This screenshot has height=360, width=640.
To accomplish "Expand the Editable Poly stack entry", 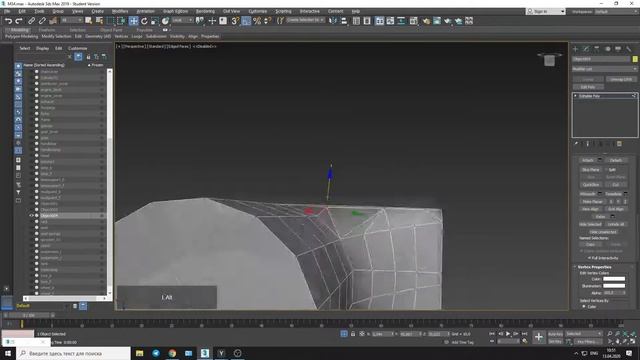I will [576, 96].
